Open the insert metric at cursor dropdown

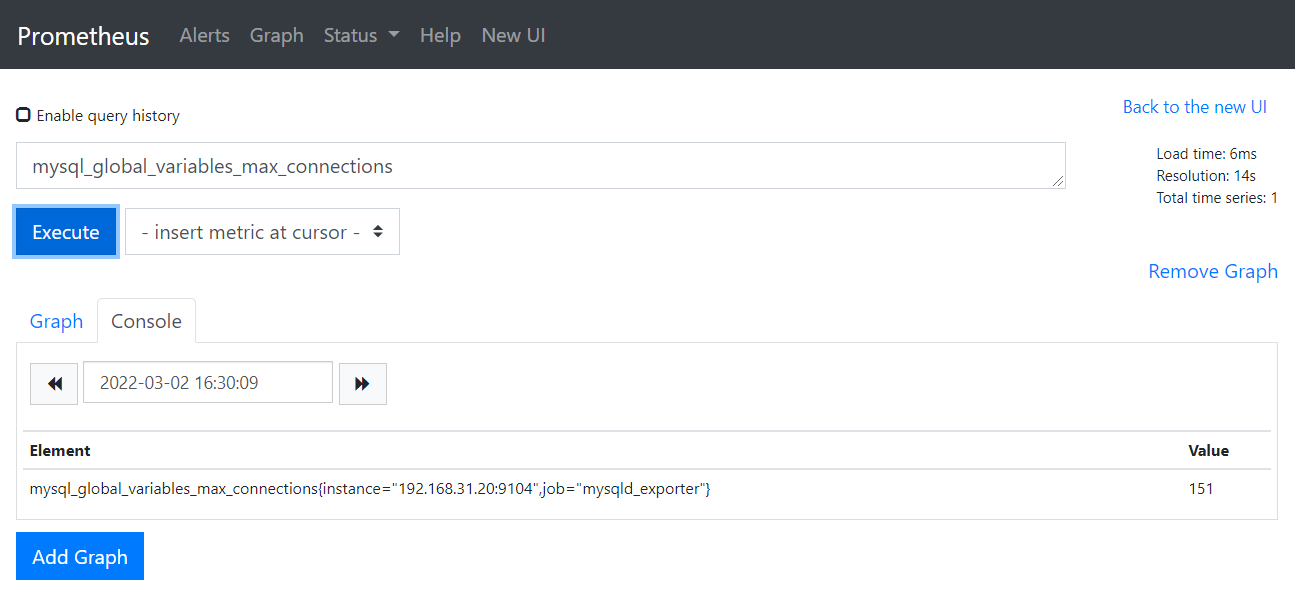[262, 232]
